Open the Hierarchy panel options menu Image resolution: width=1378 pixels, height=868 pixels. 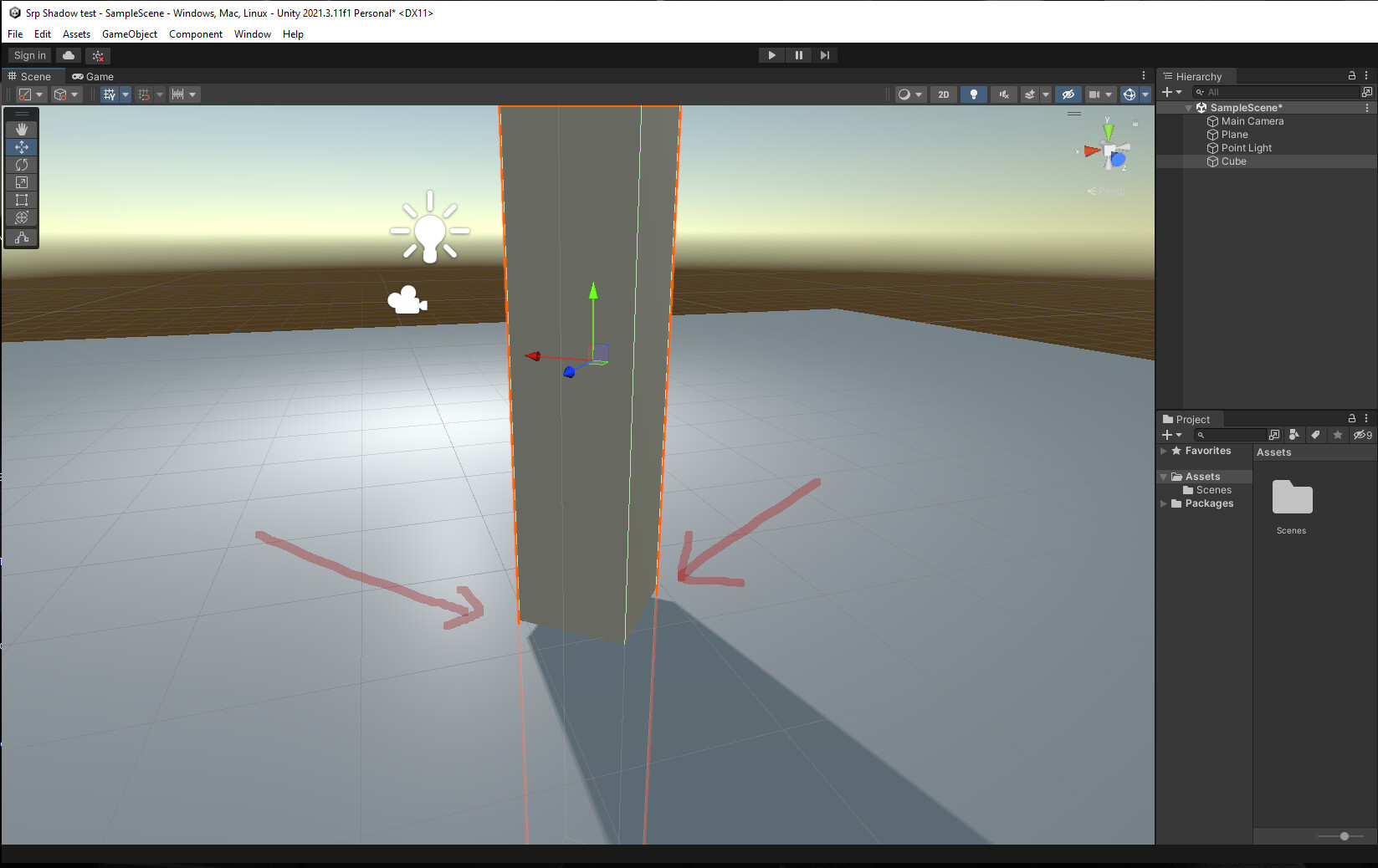(1366, 75)
